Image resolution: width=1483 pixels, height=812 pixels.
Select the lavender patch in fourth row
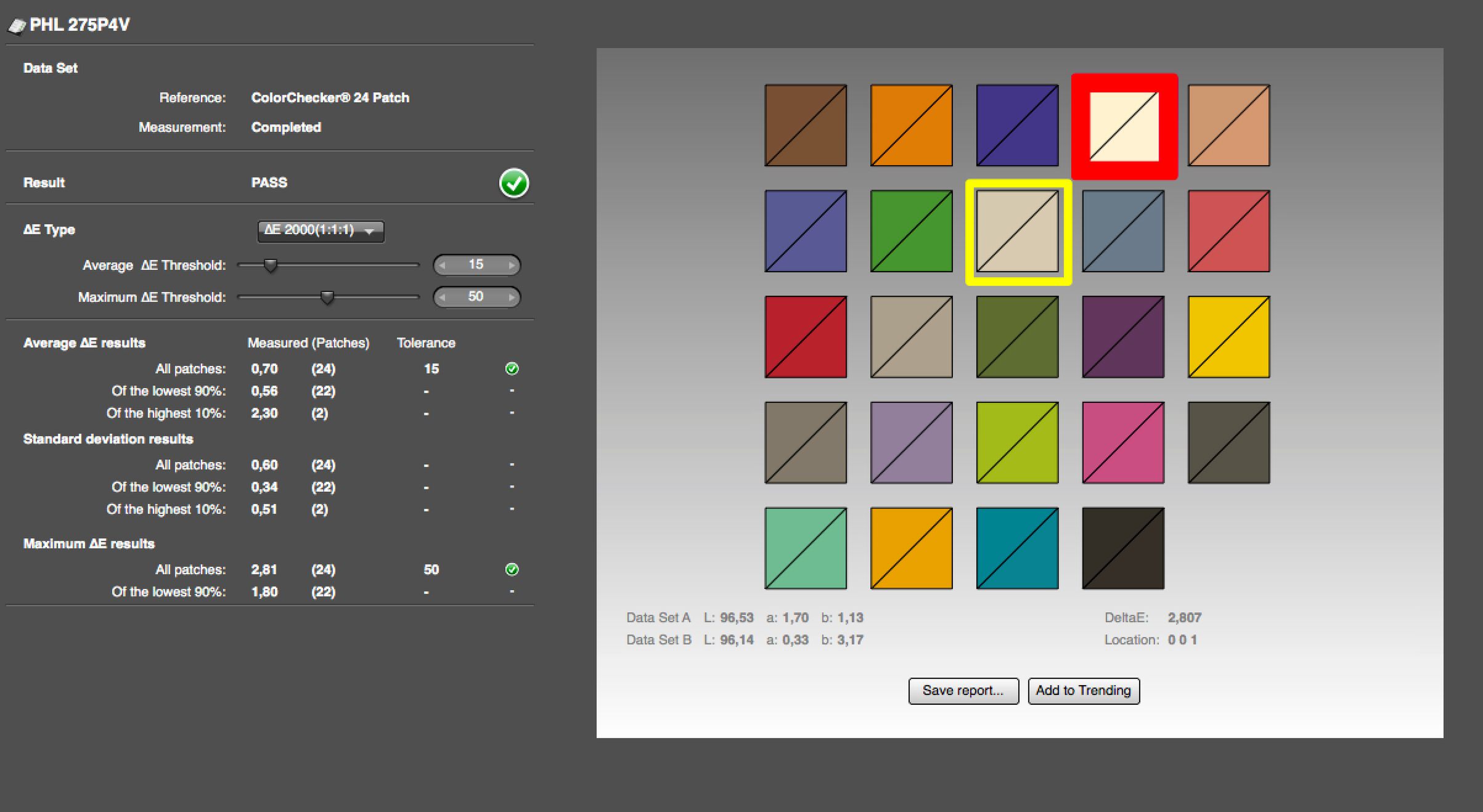912,443
